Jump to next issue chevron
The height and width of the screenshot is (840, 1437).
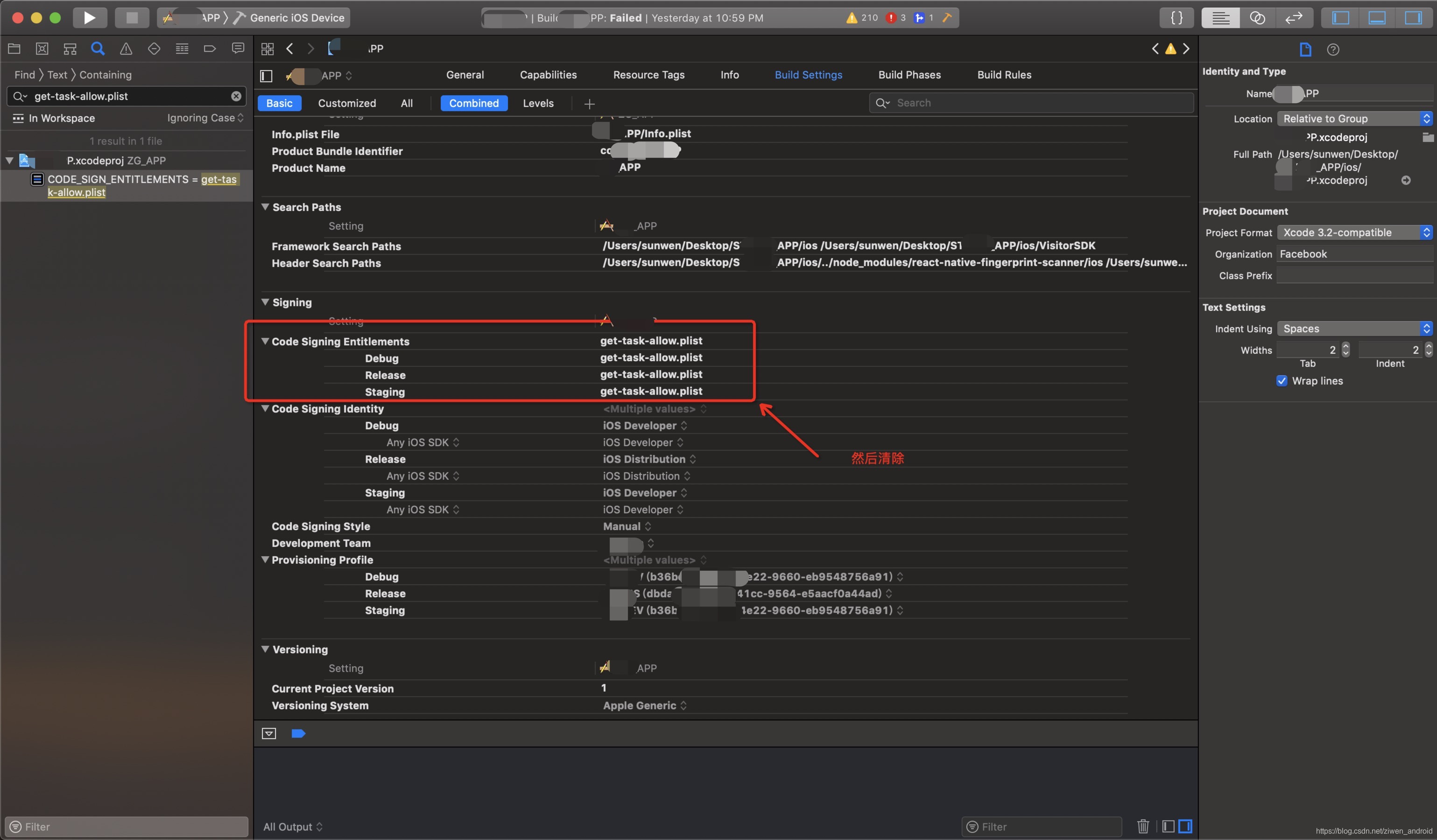point(1186,49)
